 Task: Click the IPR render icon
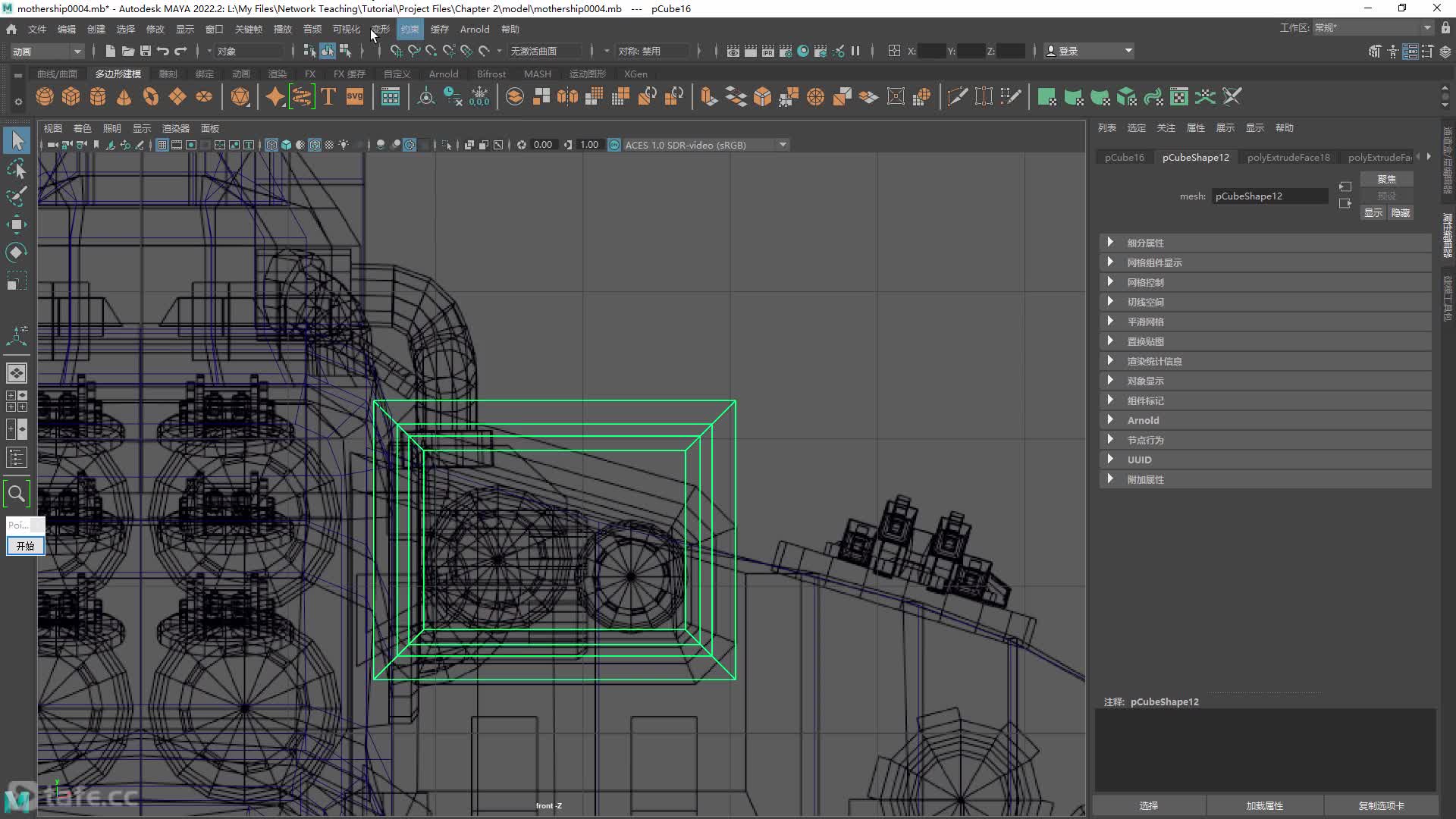click(768, 51)
